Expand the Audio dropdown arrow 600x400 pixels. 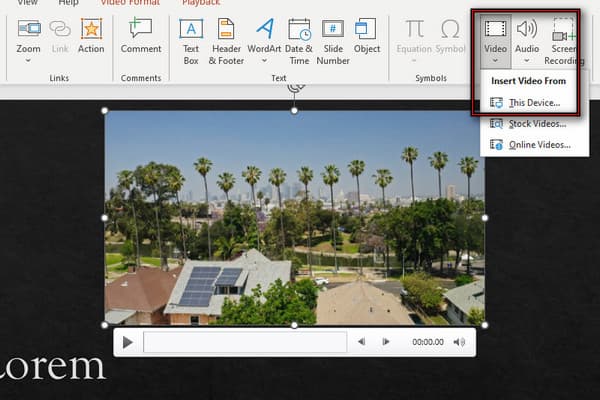point(527,60)
